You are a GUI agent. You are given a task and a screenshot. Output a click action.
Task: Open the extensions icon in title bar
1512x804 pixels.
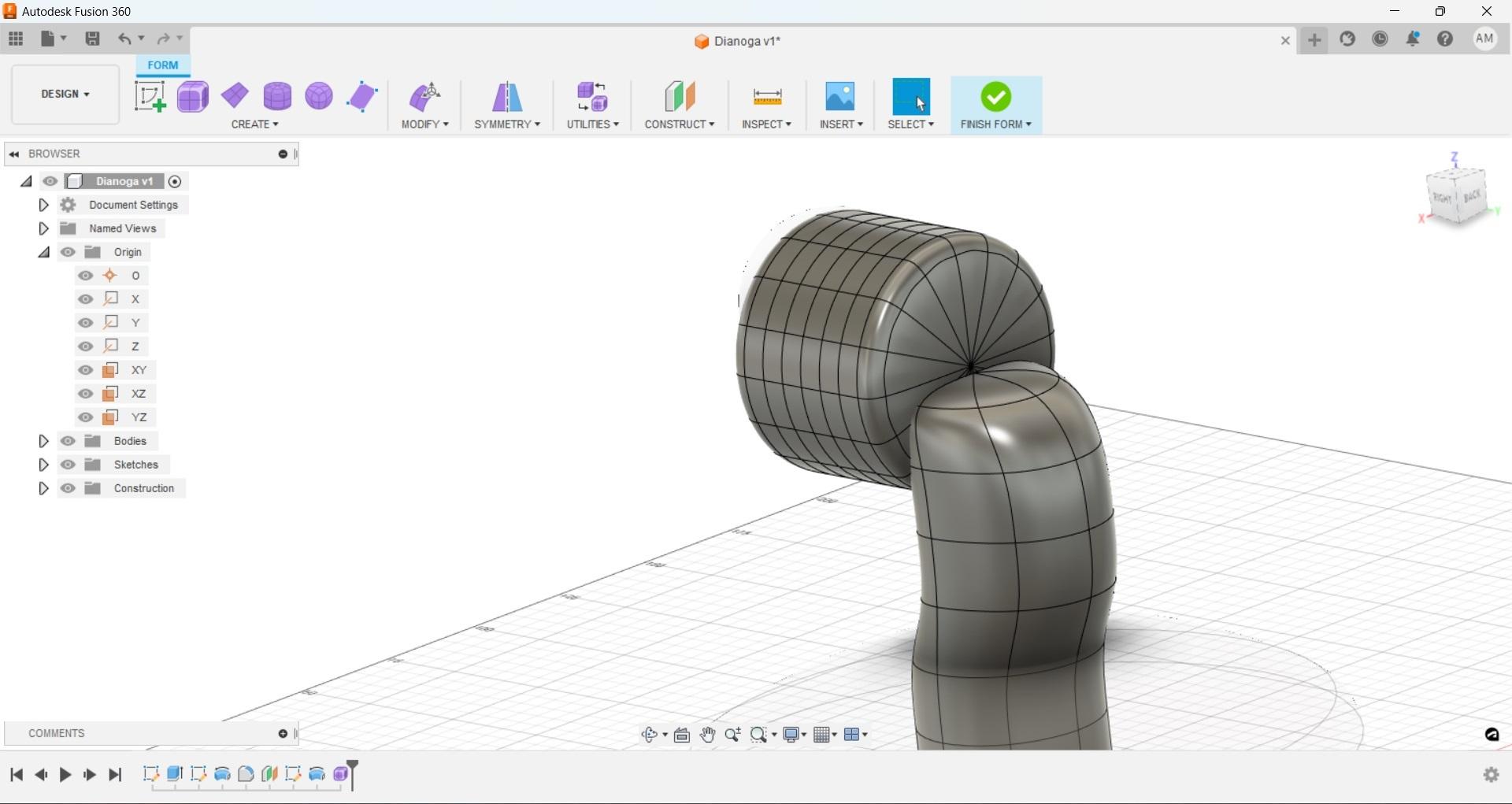(1347, 39)
